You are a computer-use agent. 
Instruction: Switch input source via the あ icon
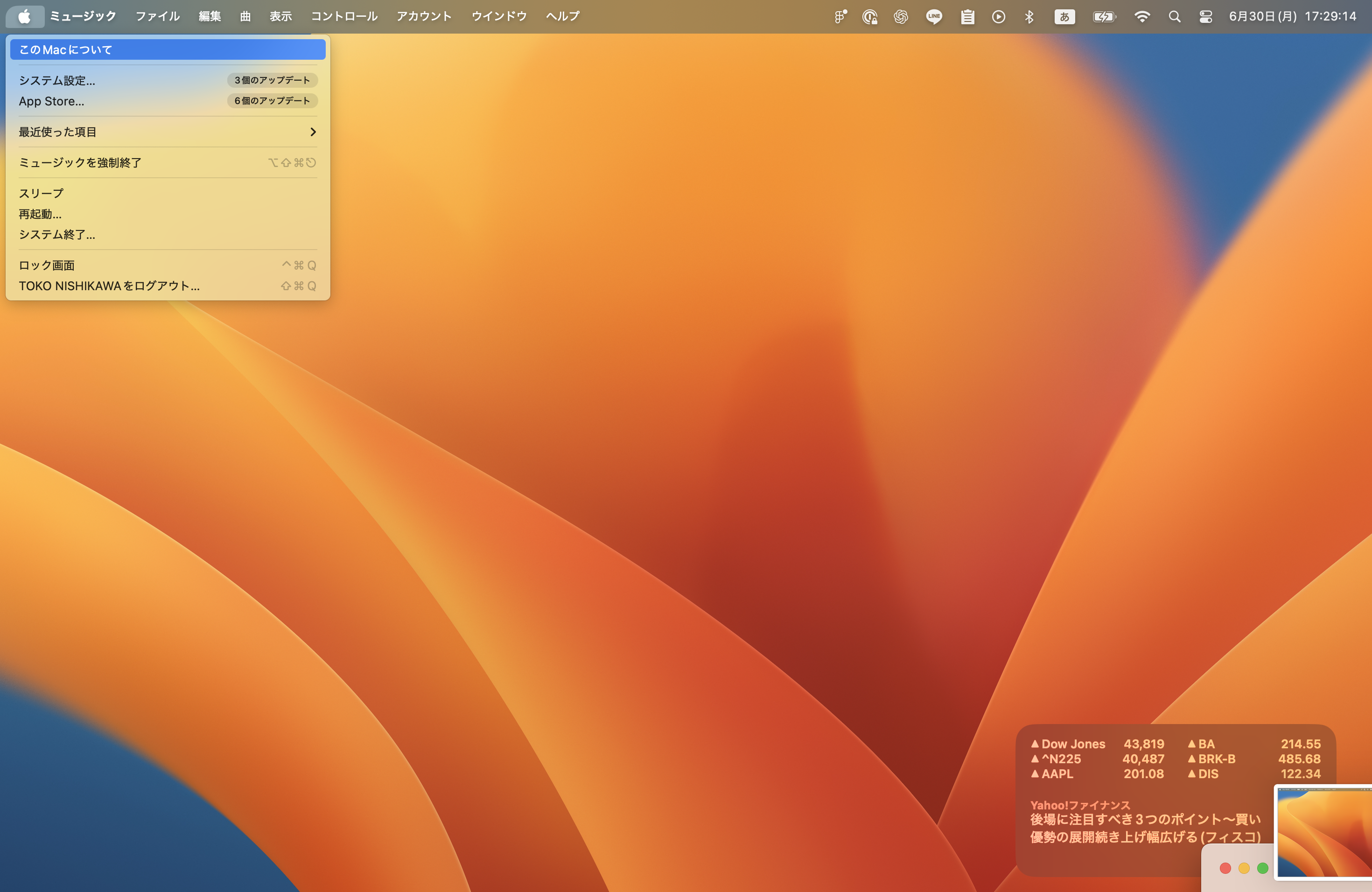click(x=1064, y=16)
